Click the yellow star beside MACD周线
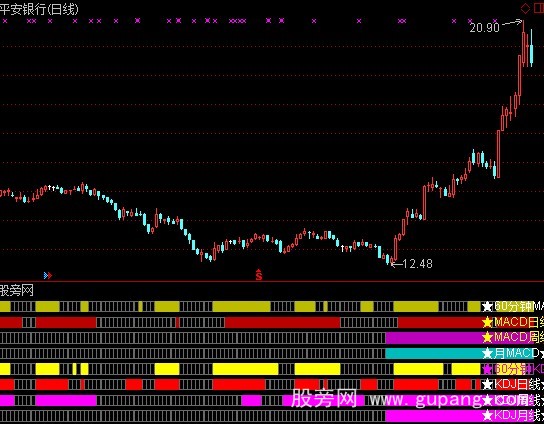544x424 pixels. [x=487, y=337]
